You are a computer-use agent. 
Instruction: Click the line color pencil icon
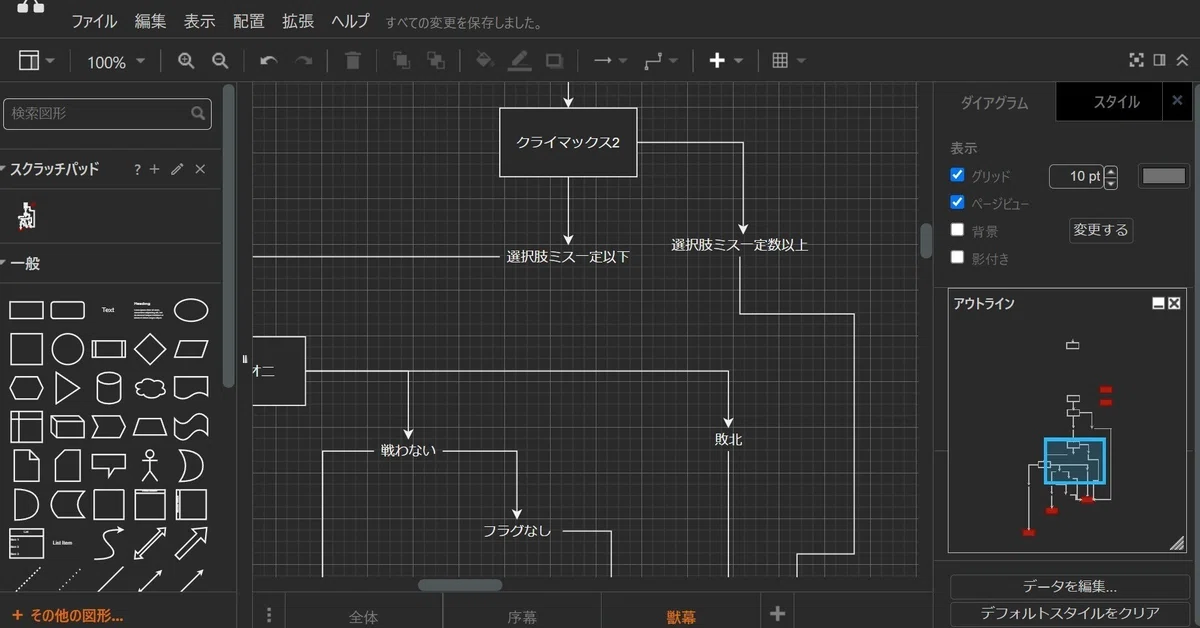519,61
